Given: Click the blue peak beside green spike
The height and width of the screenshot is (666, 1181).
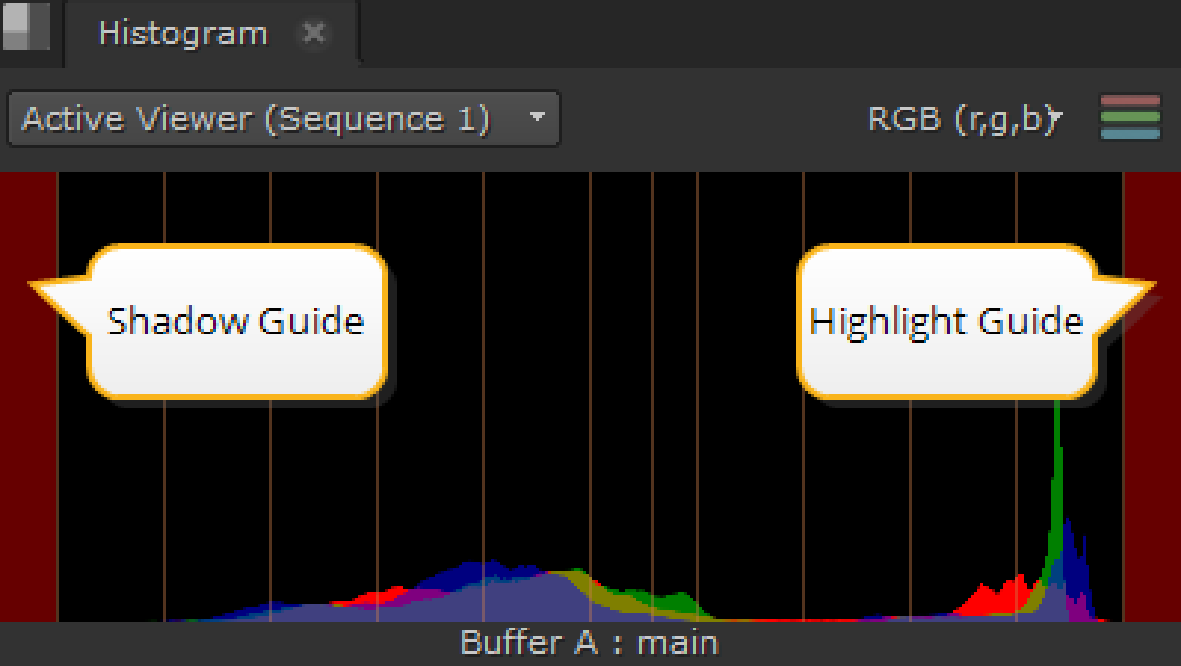Looking at the screenshot, I should [1070, 560].
